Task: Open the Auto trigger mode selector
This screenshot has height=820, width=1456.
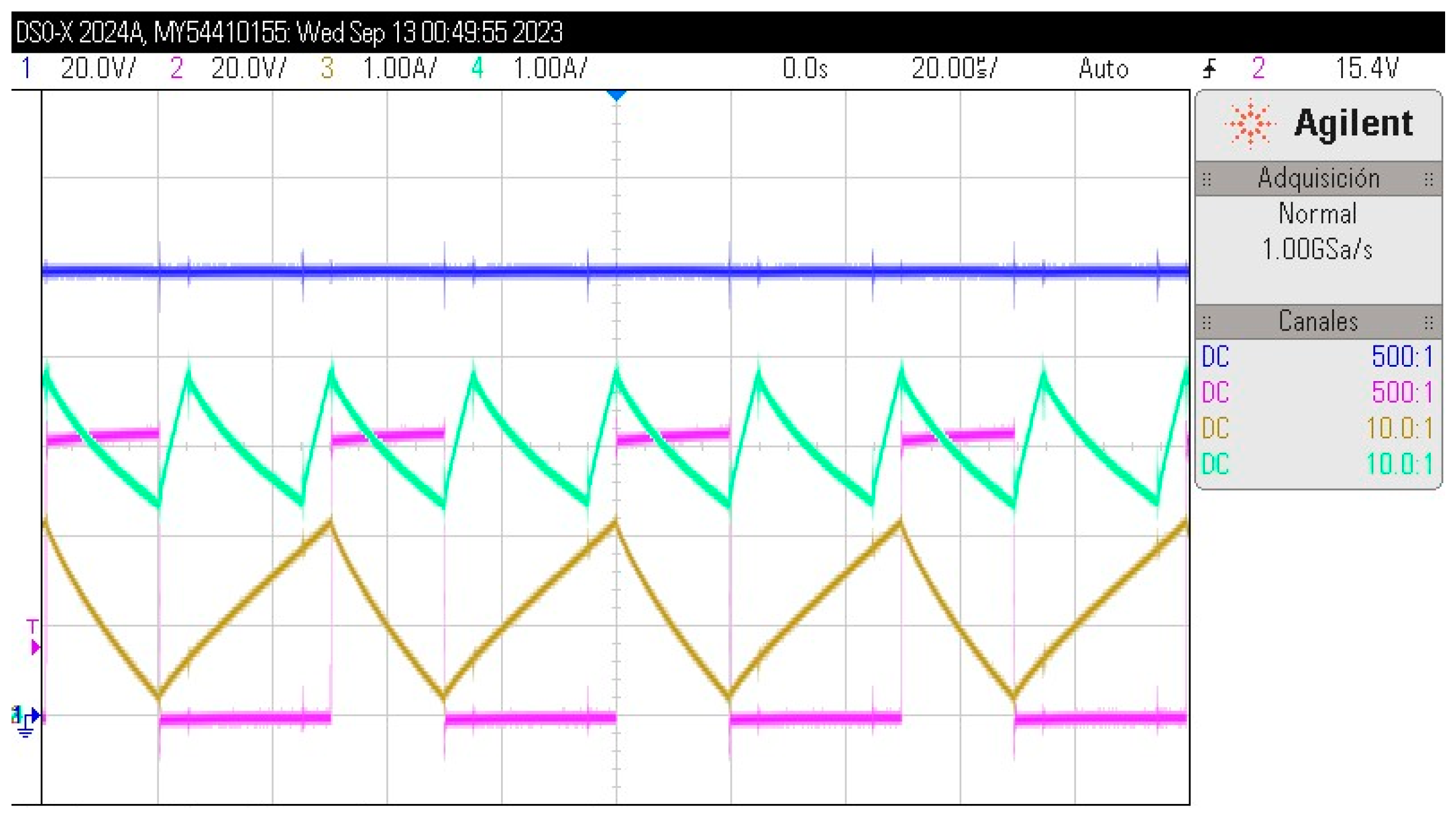Action: (1102, 69)
